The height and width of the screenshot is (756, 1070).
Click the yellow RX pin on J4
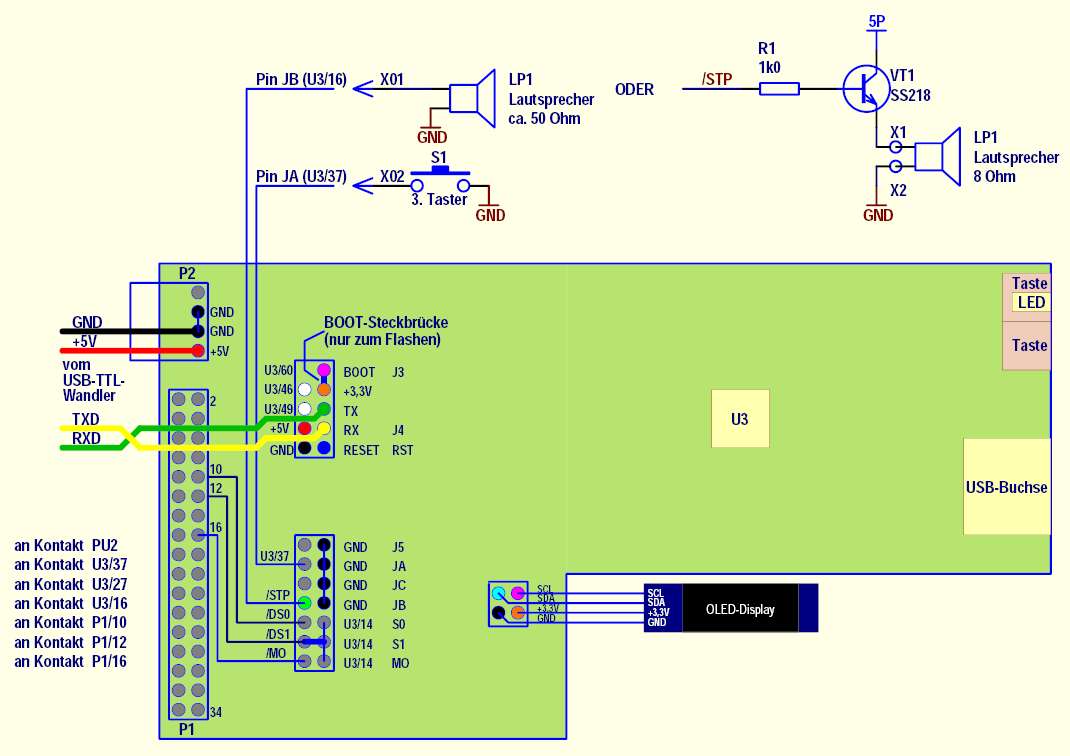[323, 429]
